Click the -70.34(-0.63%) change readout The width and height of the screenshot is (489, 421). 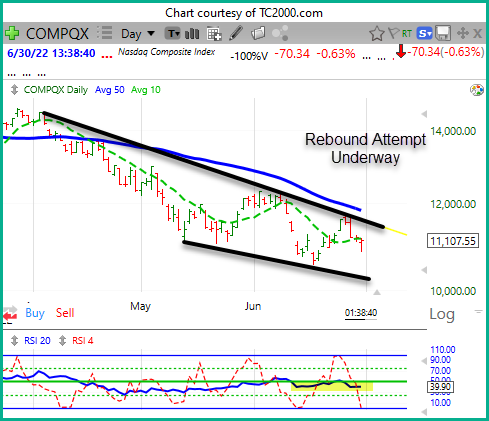[446, 52]
